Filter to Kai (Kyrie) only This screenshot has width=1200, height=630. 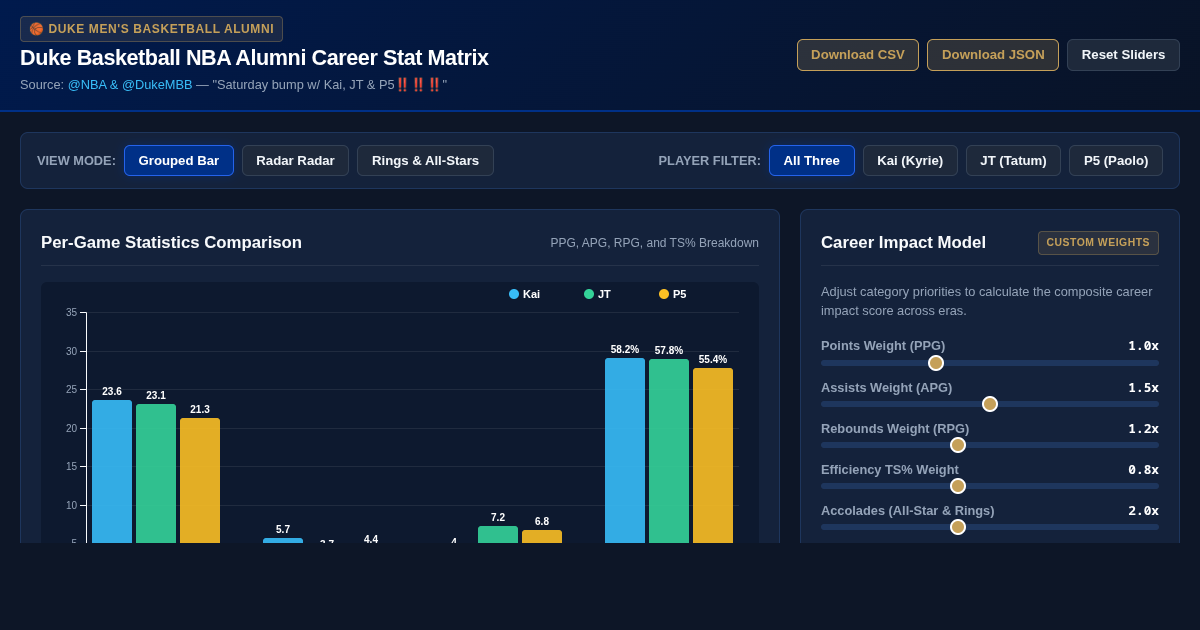tap(910, 161)
